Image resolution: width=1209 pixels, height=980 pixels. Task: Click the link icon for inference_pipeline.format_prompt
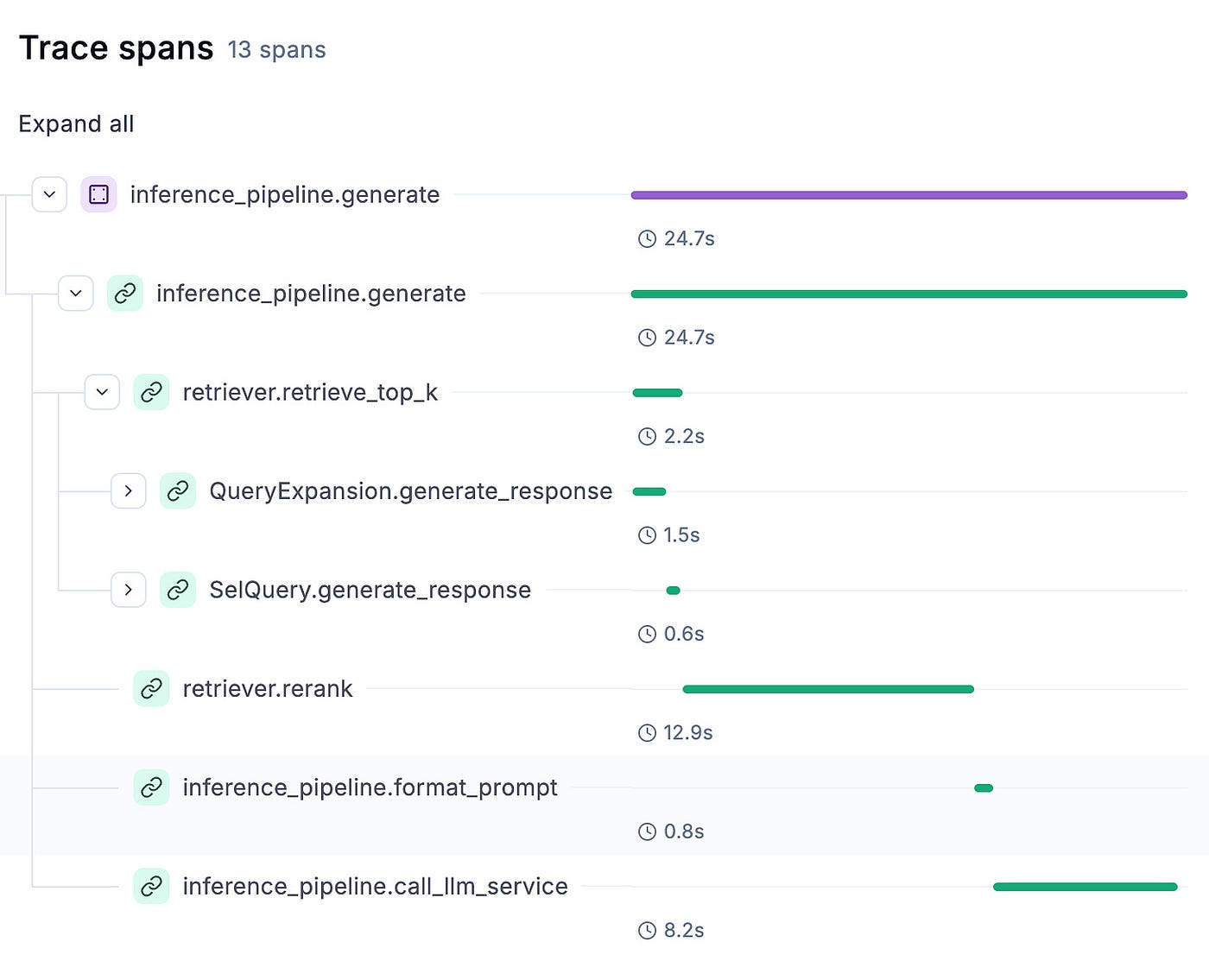click(151, 787)
